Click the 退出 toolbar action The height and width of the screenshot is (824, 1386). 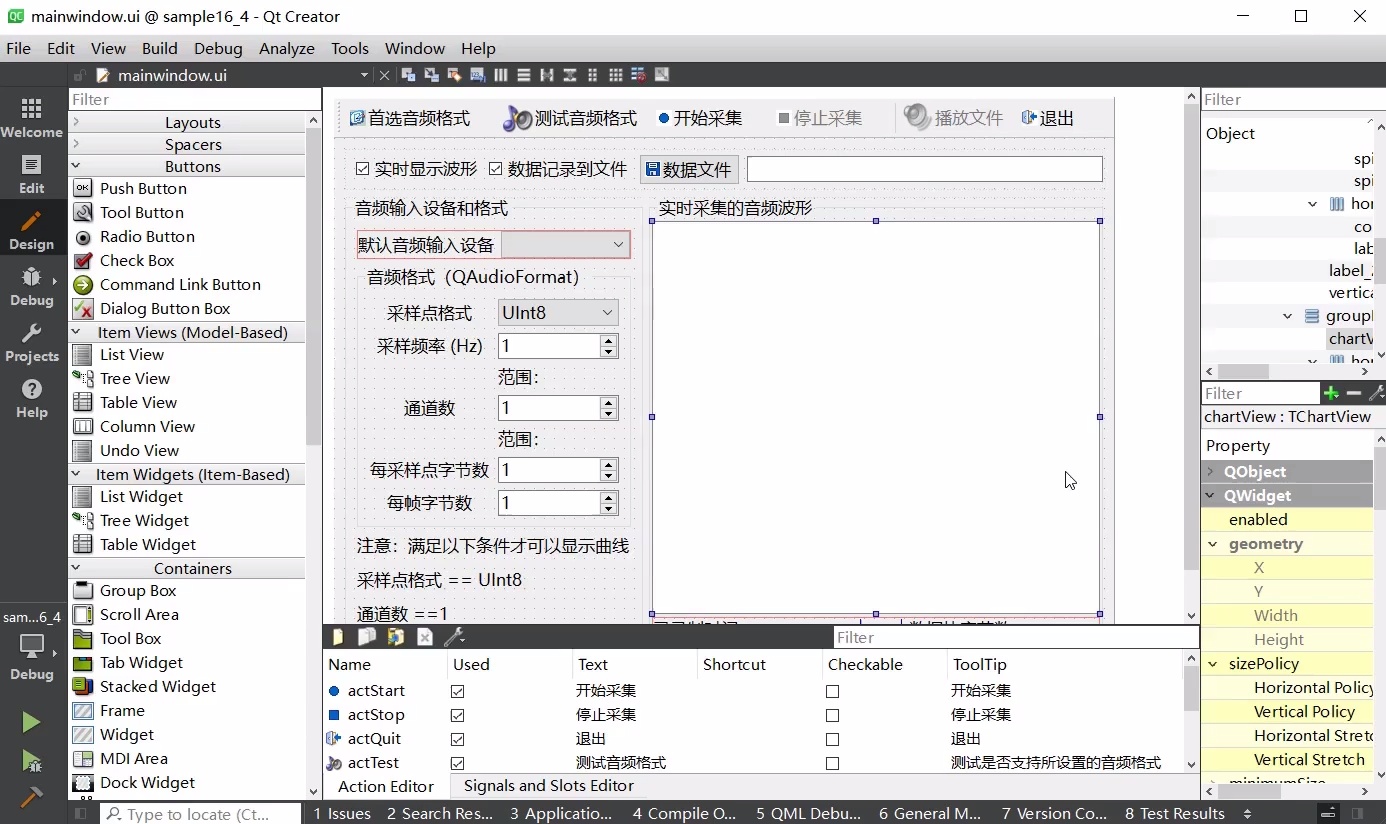[x=1047, y=118]
